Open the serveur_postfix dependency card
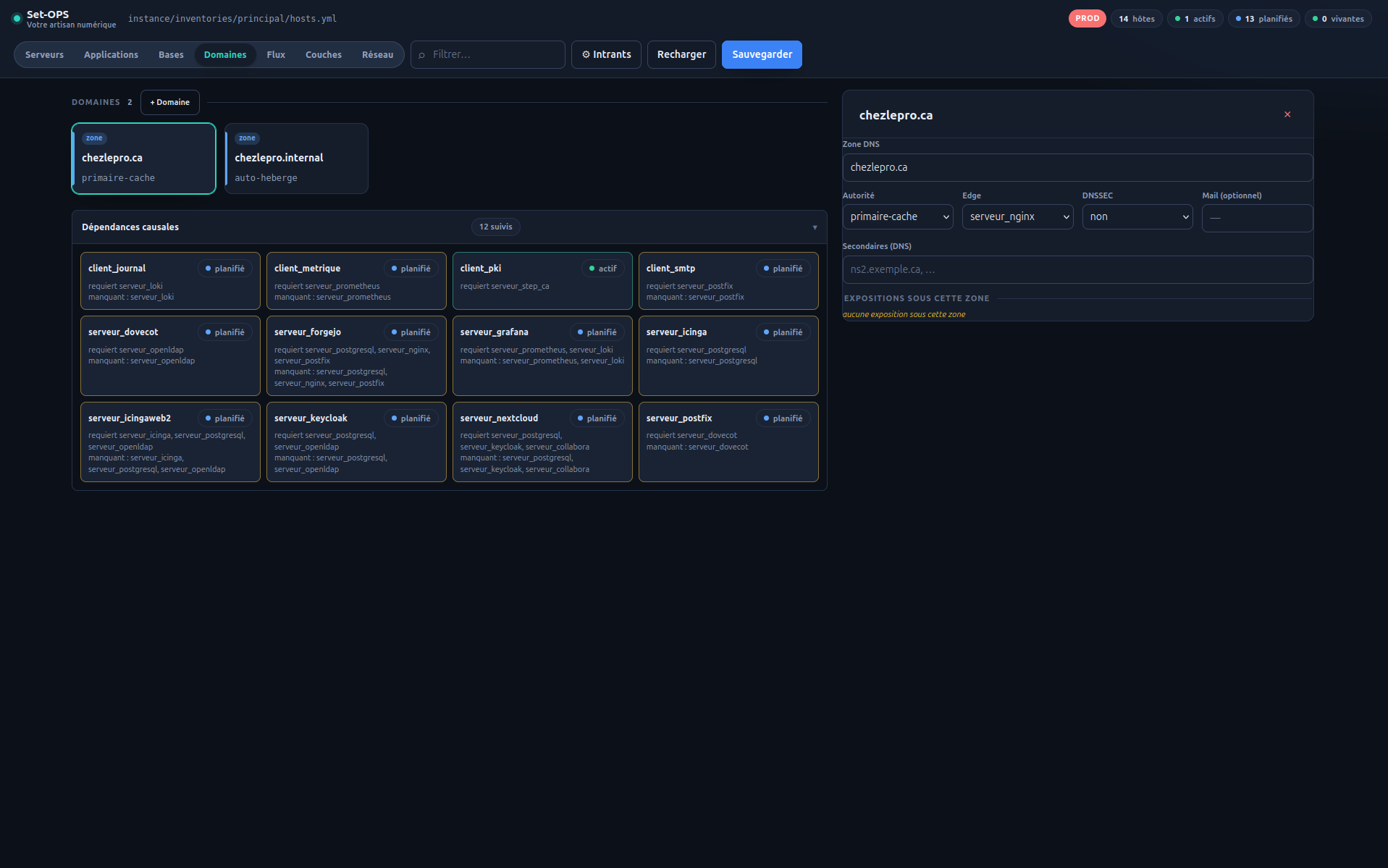Viewport: 1388px width, 868px height. [x=728, y=442]
